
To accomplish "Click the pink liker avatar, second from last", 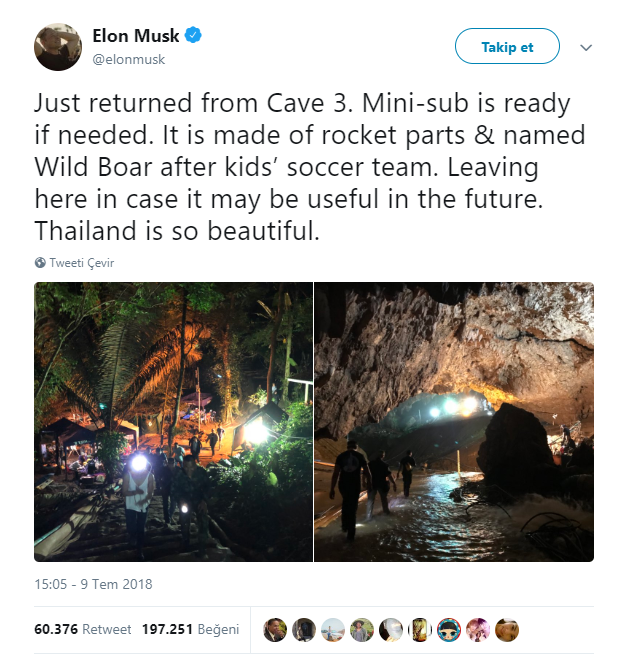I will pos(478,630).
